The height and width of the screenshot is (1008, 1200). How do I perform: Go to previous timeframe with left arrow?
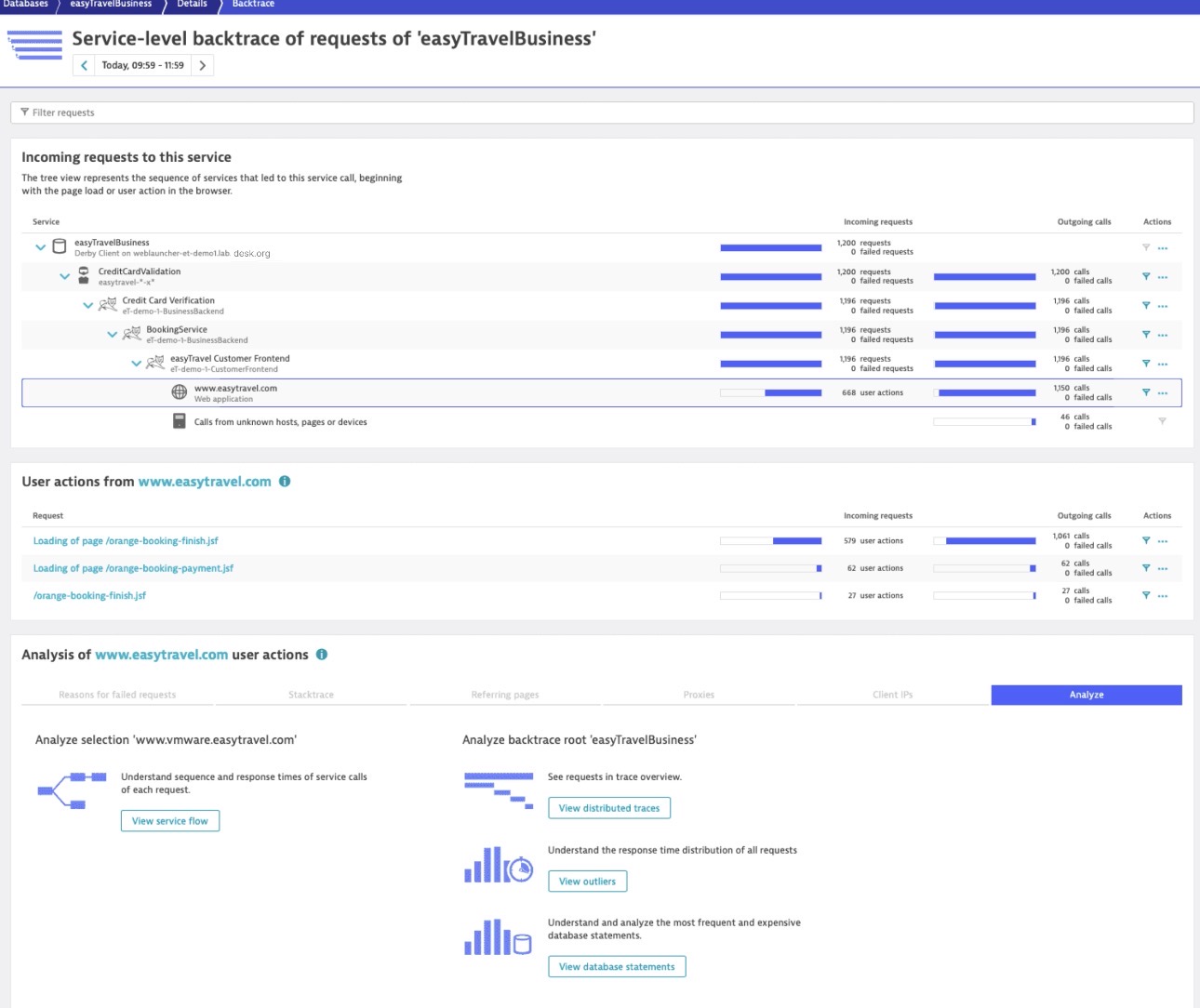85,65
